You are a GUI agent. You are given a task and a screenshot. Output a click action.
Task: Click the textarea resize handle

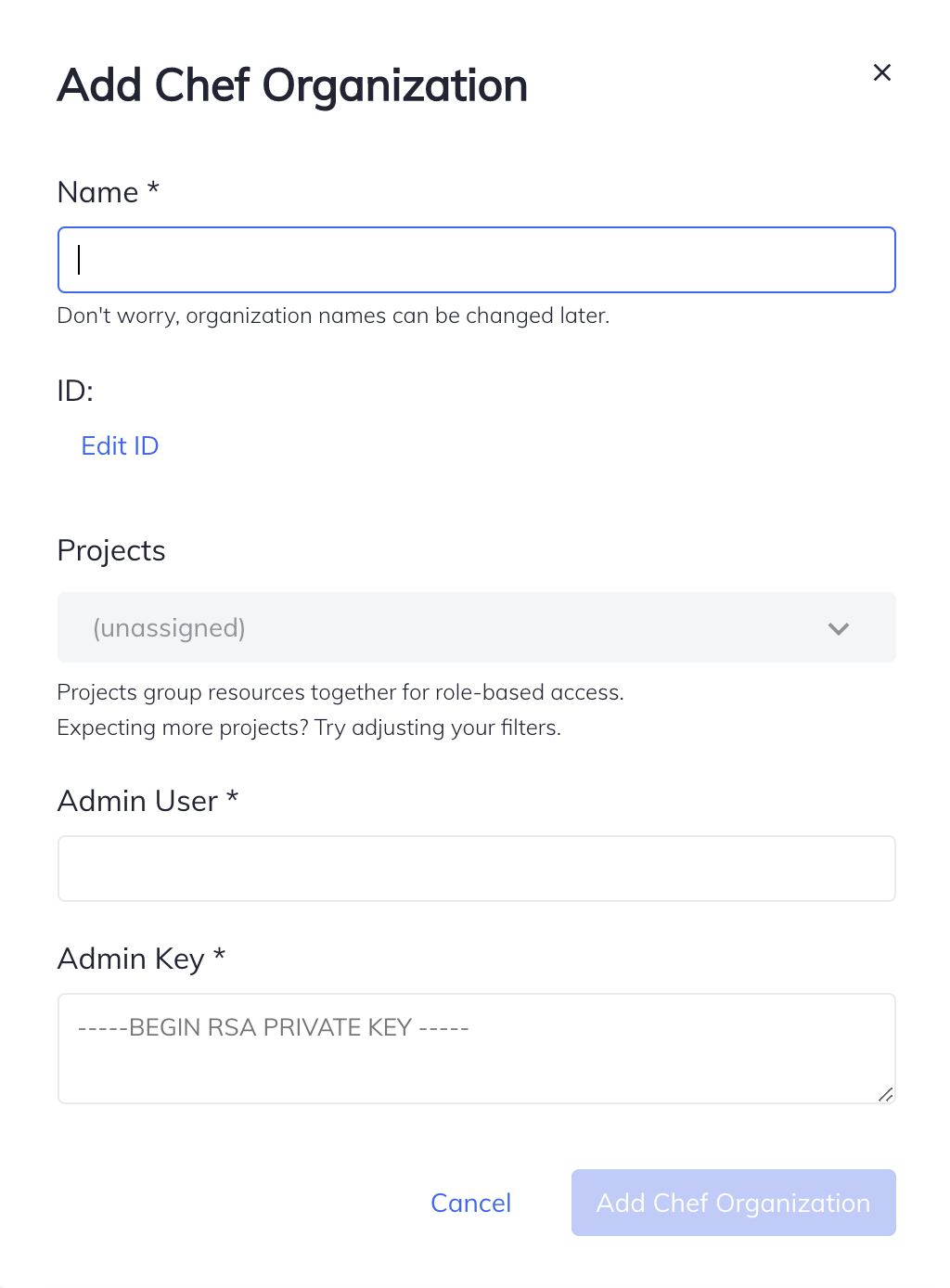(887, 1096)
